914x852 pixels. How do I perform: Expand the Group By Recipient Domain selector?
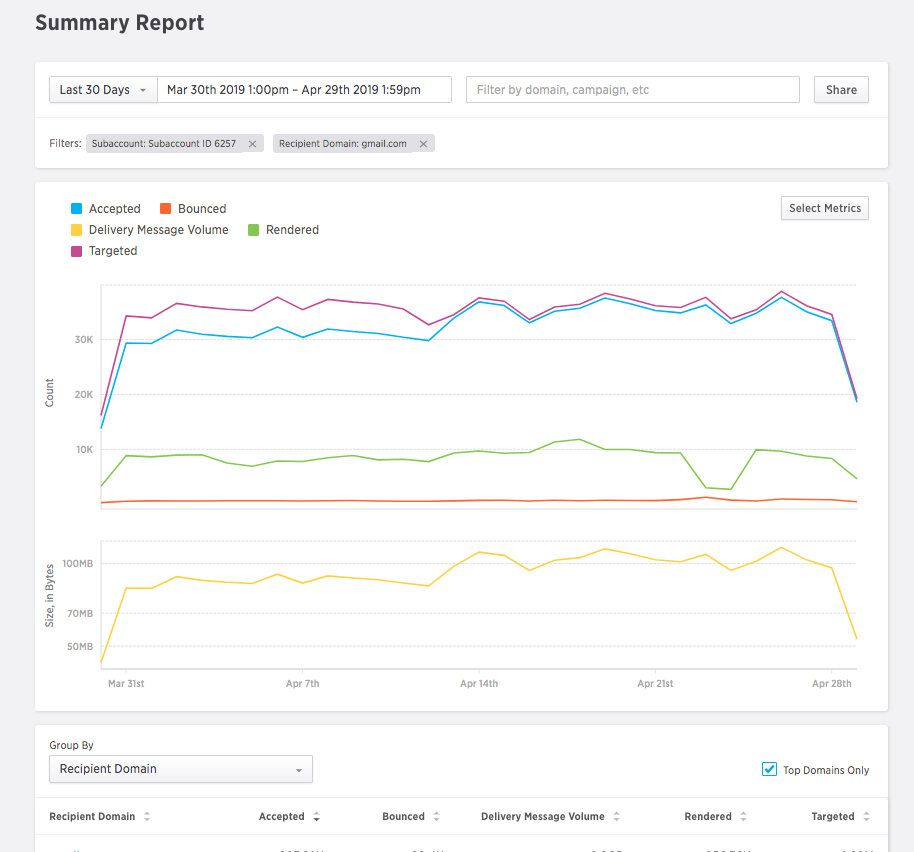tap(180, 769)
